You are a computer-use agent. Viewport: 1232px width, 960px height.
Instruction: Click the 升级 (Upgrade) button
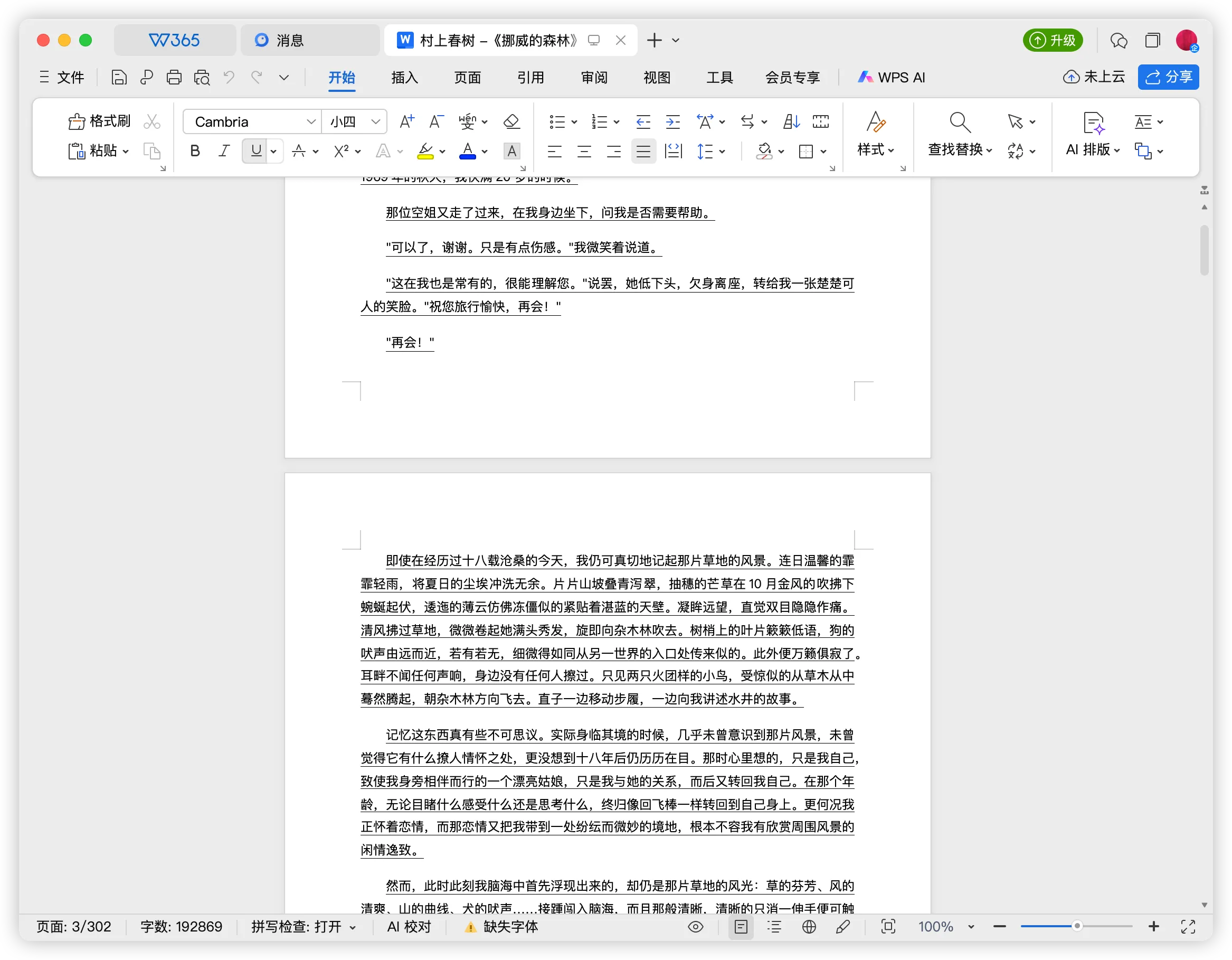coord(1053,40)
